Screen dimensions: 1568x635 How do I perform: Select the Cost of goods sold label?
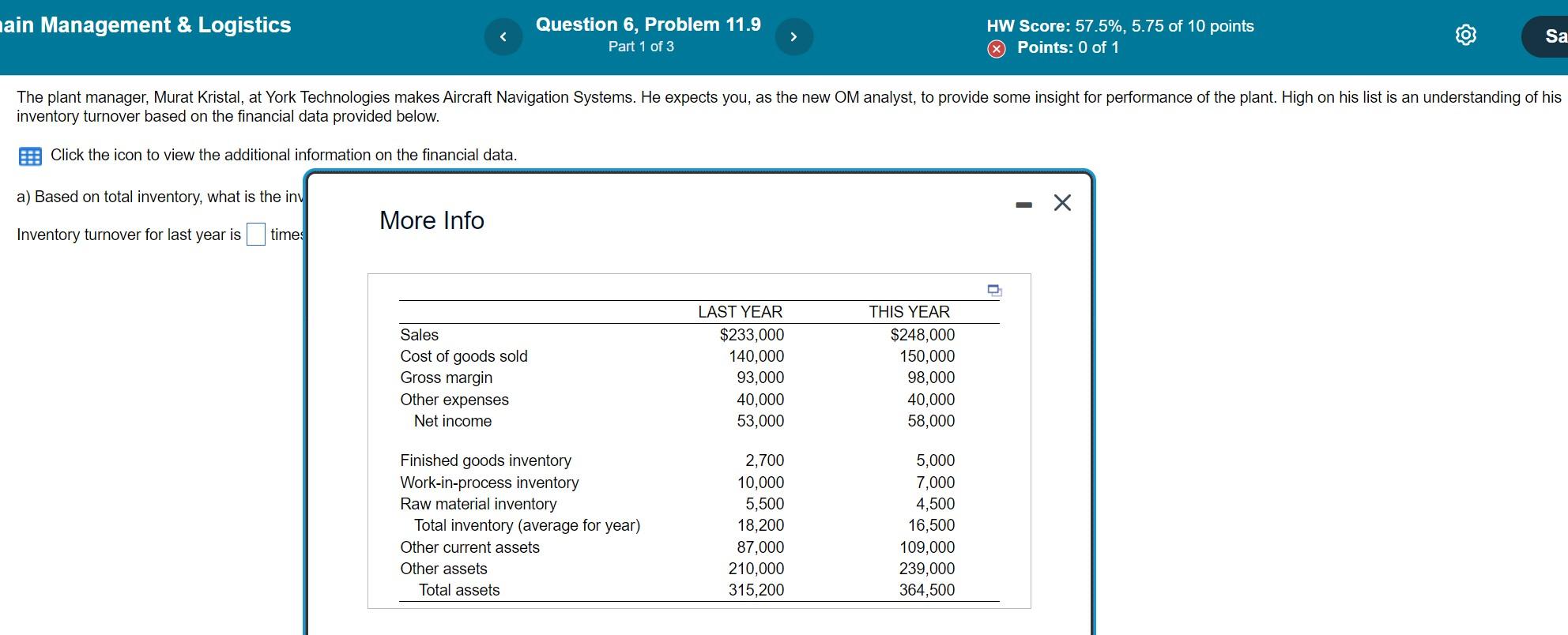point(464,356)
